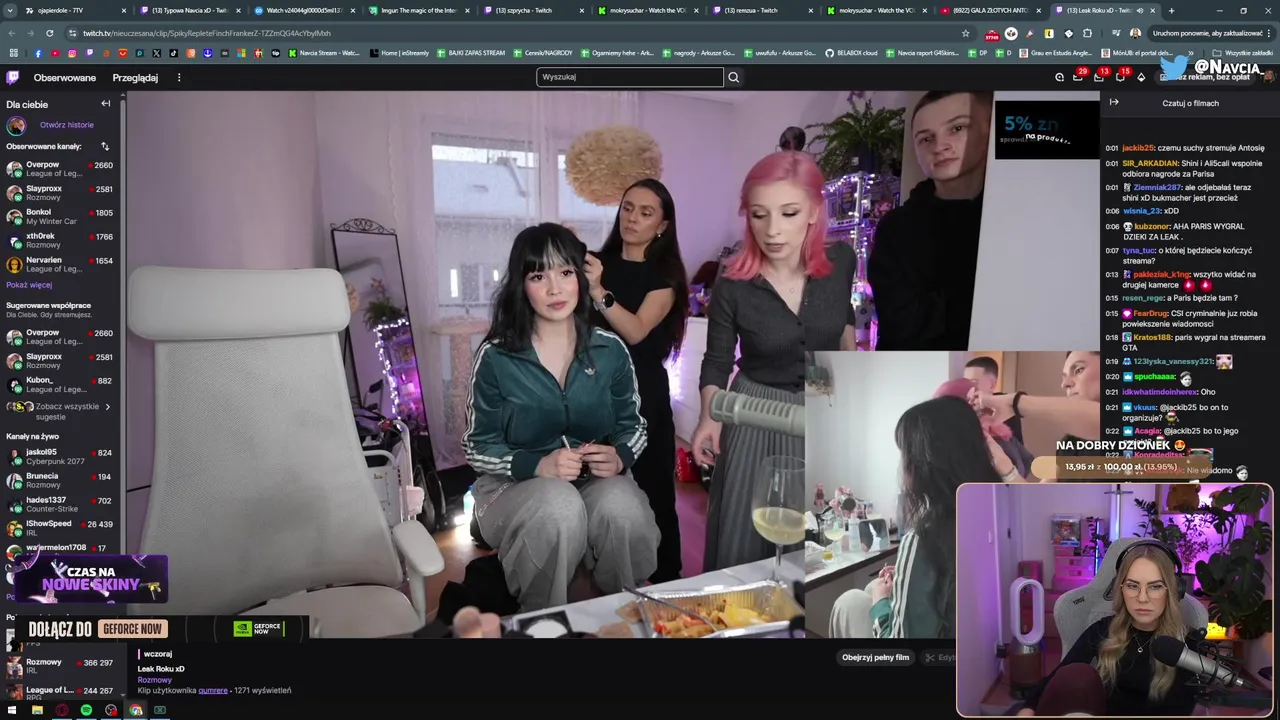
Task: Open TikTok bookmark icon
Action: (174, 53)
